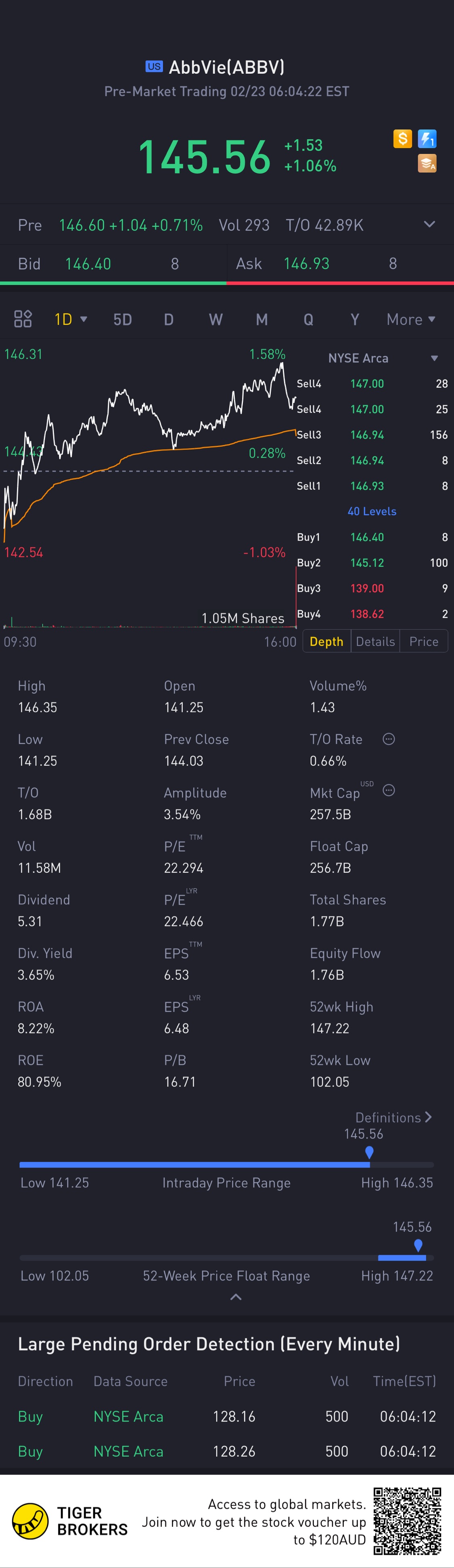
Task: Open Mkt Cap info bubble icon
Action: pyautogui.click(x=389, y=790)
